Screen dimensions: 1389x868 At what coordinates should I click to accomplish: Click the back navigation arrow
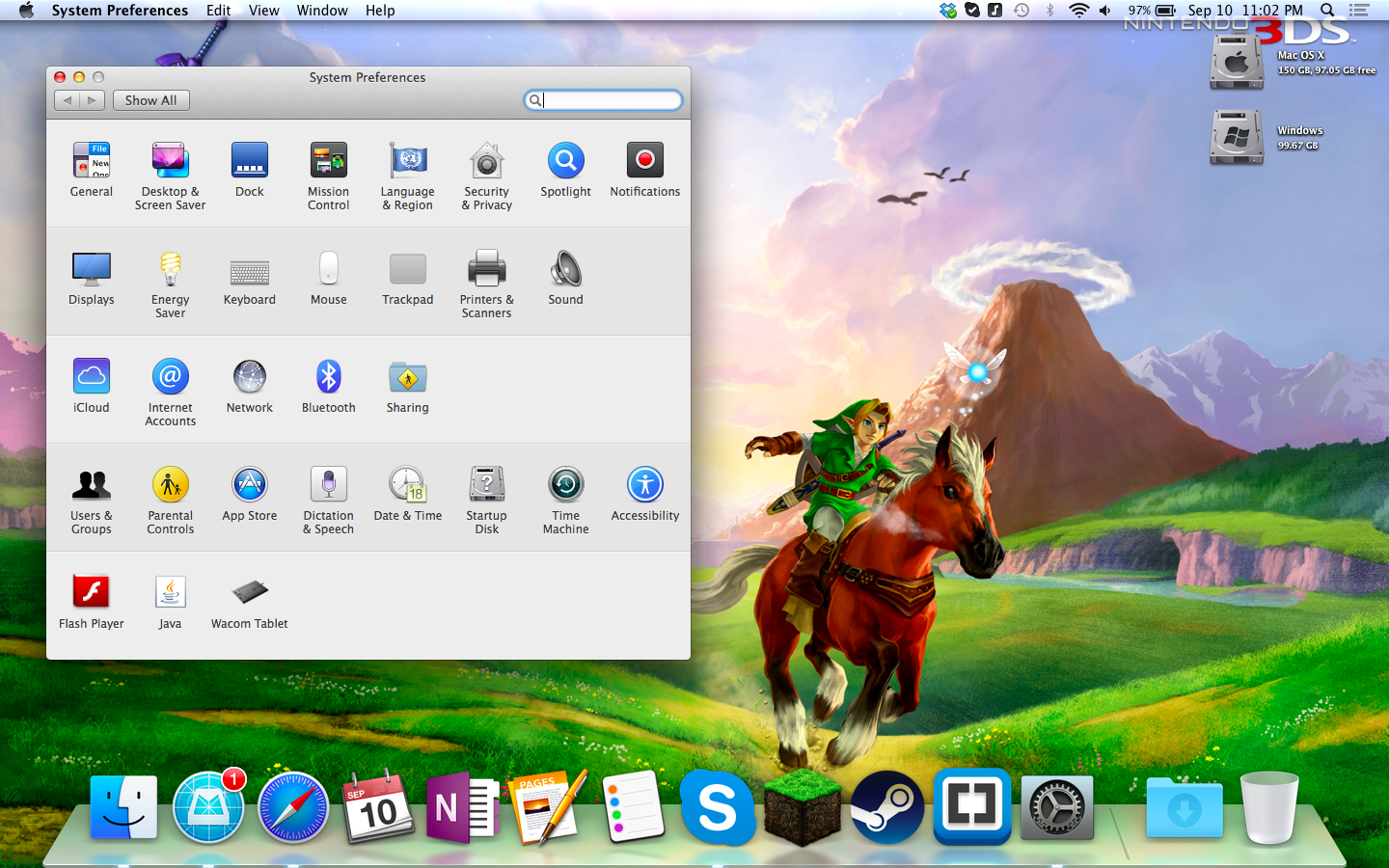(67, 100)
